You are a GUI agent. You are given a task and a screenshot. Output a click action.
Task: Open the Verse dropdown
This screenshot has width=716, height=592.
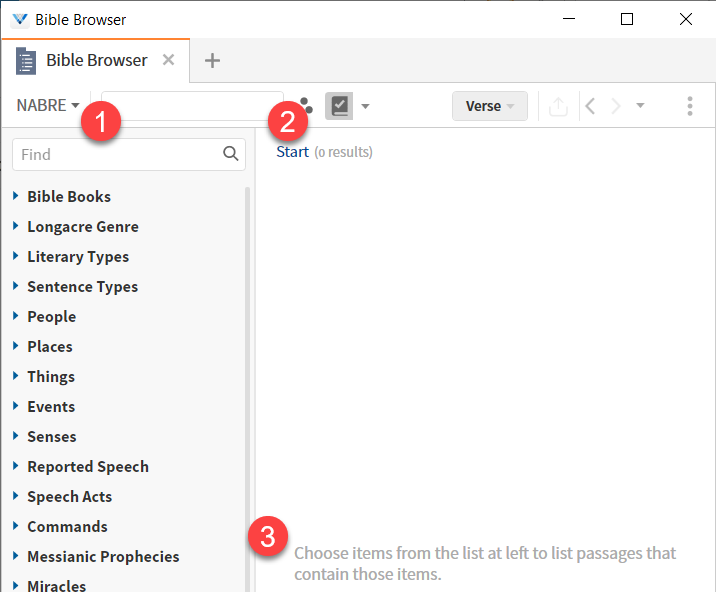(x=490, y=106)
